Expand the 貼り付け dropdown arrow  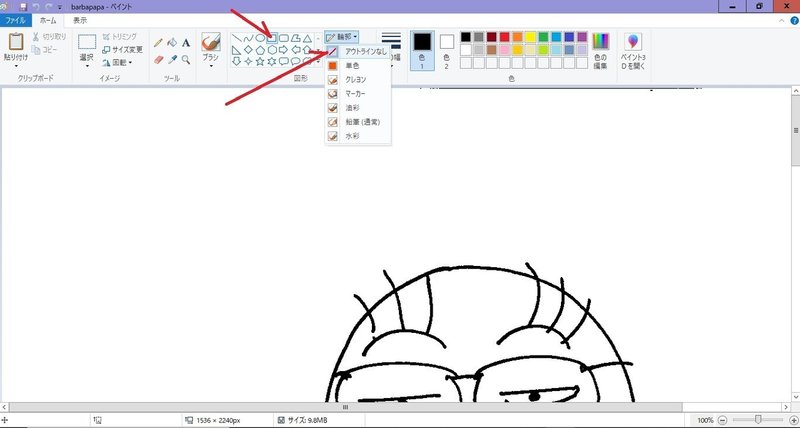coord(16,66)
